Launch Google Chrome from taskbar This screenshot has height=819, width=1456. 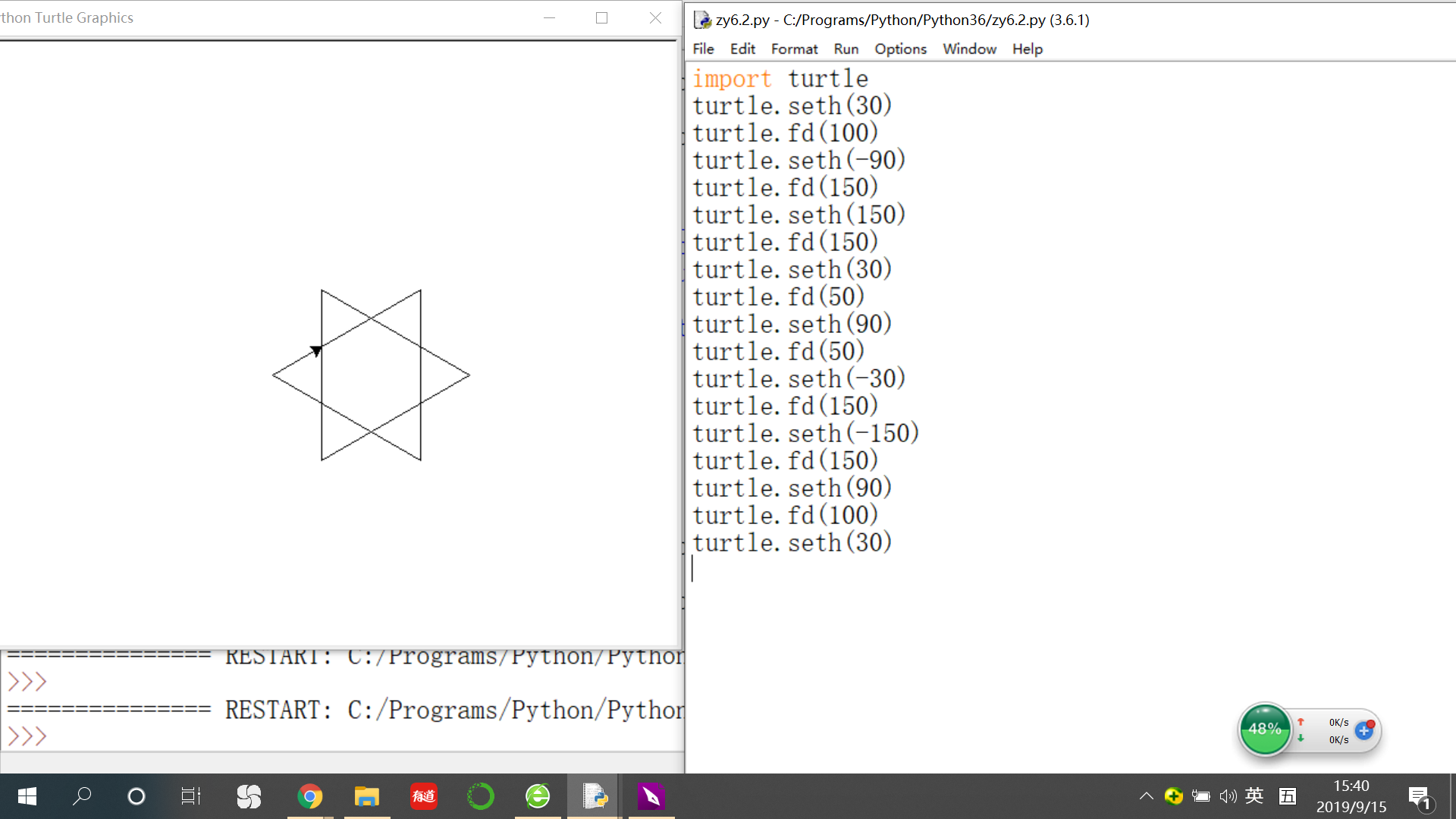[309, 796]
